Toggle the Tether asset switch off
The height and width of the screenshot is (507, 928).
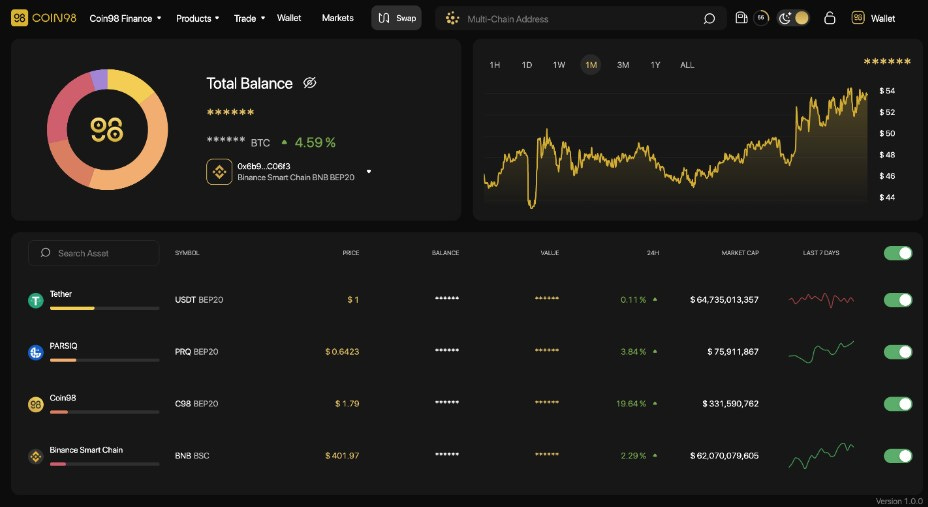[898, 300]
